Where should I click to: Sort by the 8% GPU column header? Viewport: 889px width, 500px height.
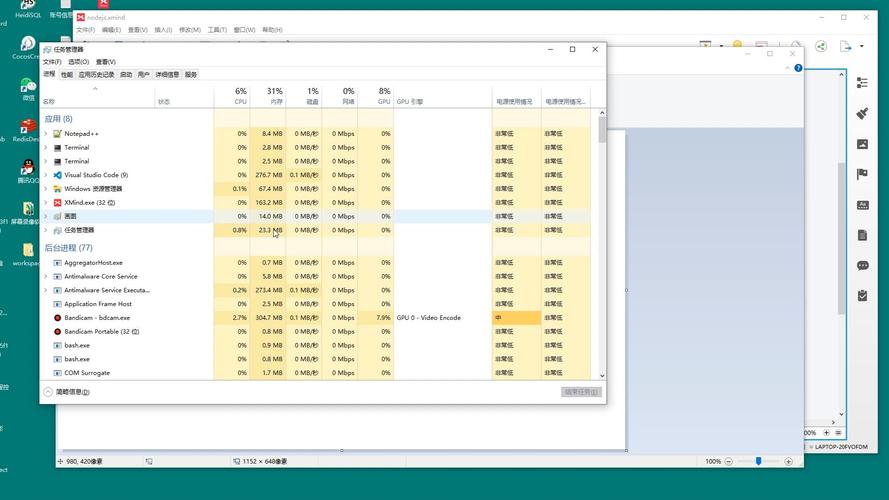click(x=376, y=96)
